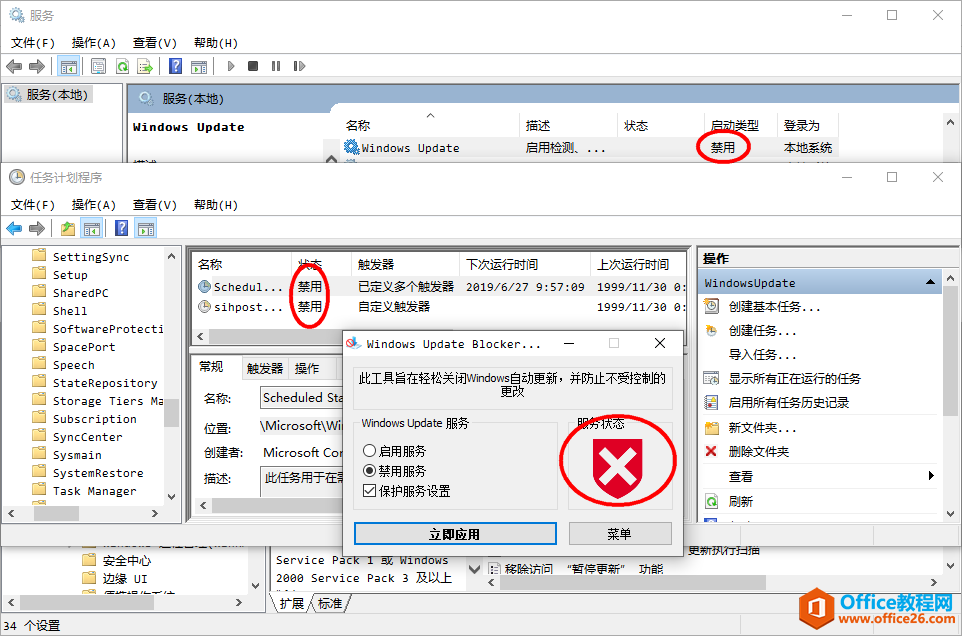Click help icon in Task Scheduler toolbar
The image size is (962, 636).
[122, 229]
